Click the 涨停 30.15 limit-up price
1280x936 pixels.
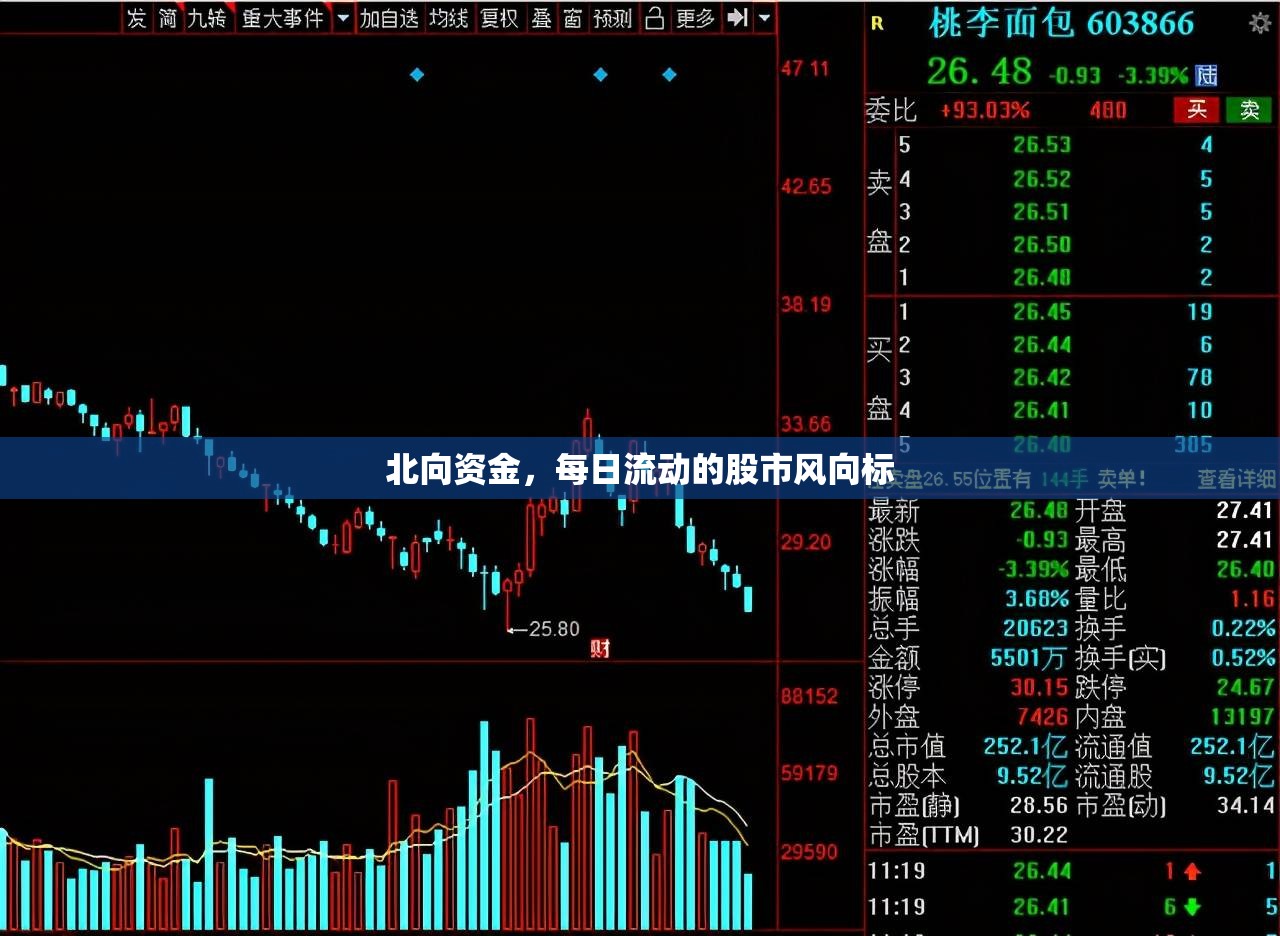pos(1039,687)
